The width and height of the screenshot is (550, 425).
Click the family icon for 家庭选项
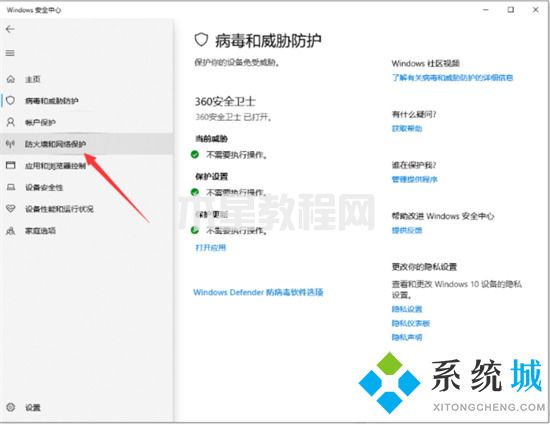(11, 230)
